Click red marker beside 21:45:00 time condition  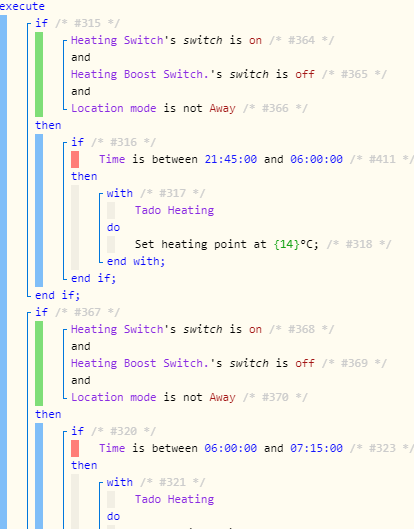click(x=75, y=159)
